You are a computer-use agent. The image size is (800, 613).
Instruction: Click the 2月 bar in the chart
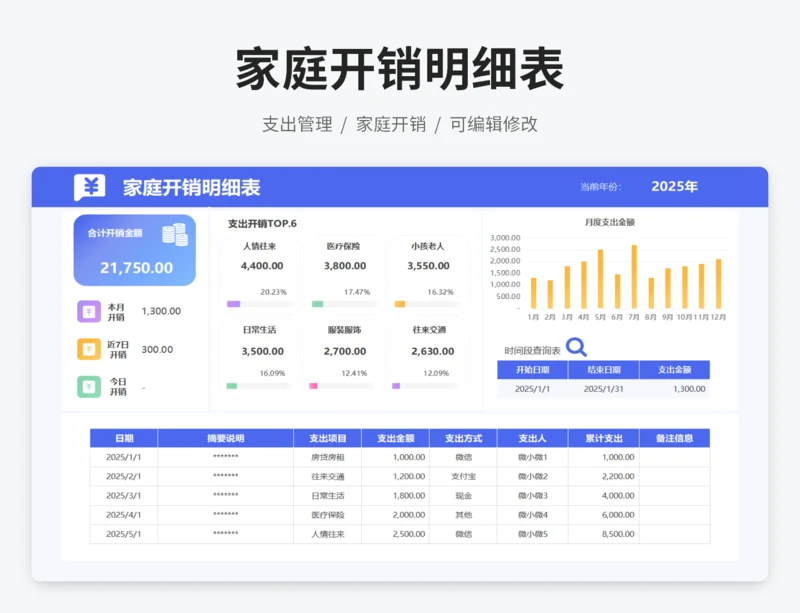coord(550,295)
